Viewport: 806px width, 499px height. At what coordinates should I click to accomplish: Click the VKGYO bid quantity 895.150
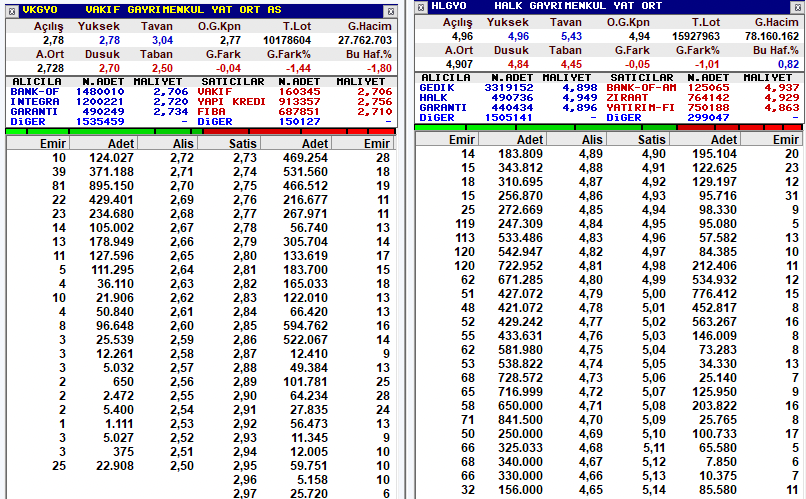click(111, 186)
